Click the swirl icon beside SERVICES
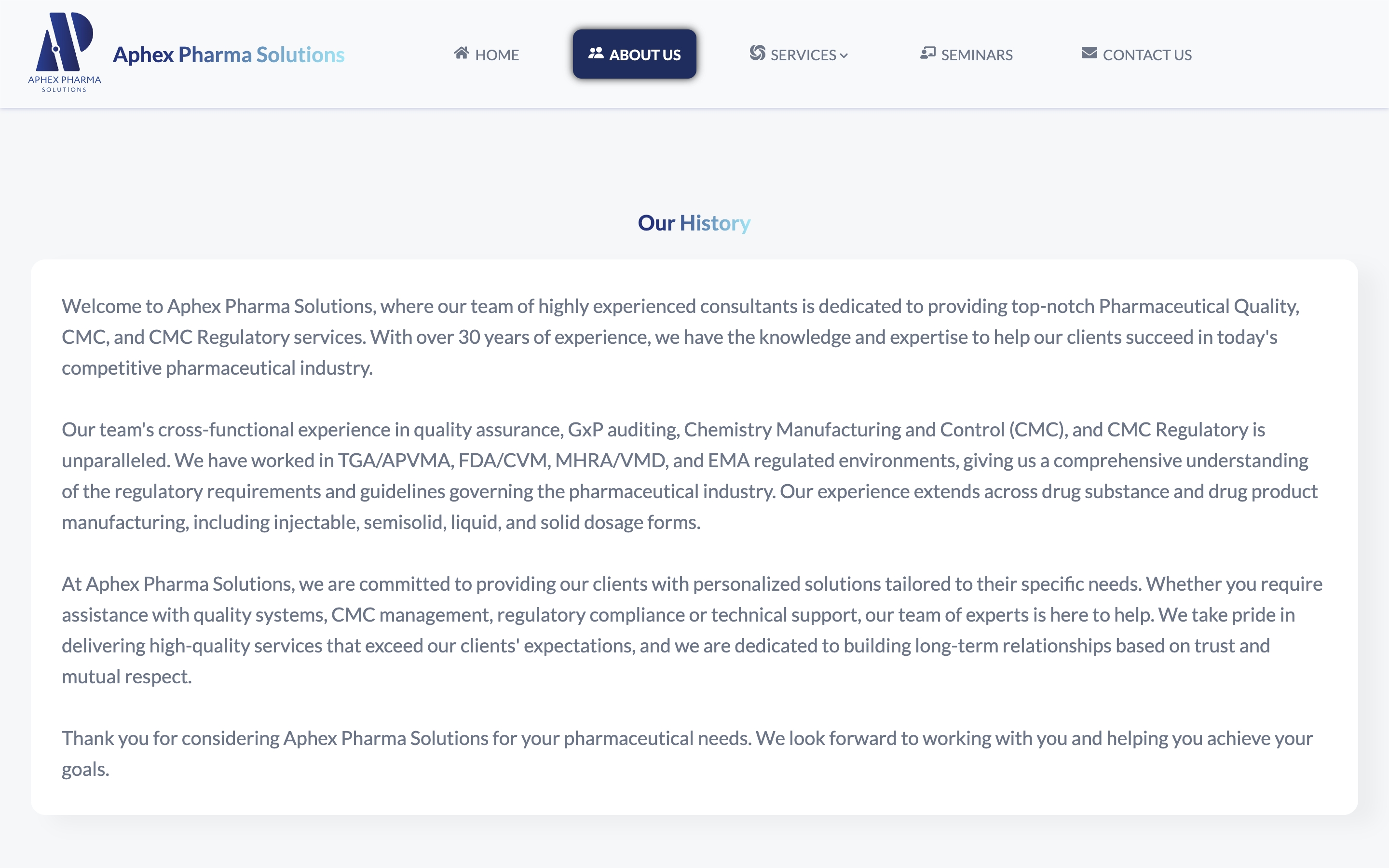 click(x=757, y=54)
